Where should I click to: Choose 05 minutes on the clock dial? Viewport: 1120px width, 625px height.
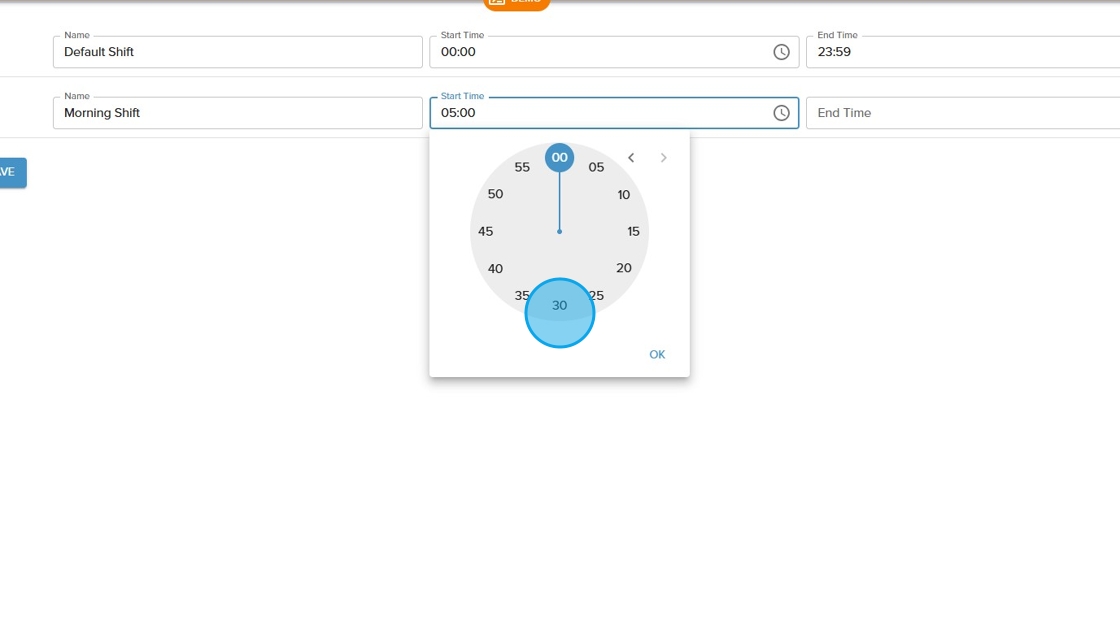[596, 168]
